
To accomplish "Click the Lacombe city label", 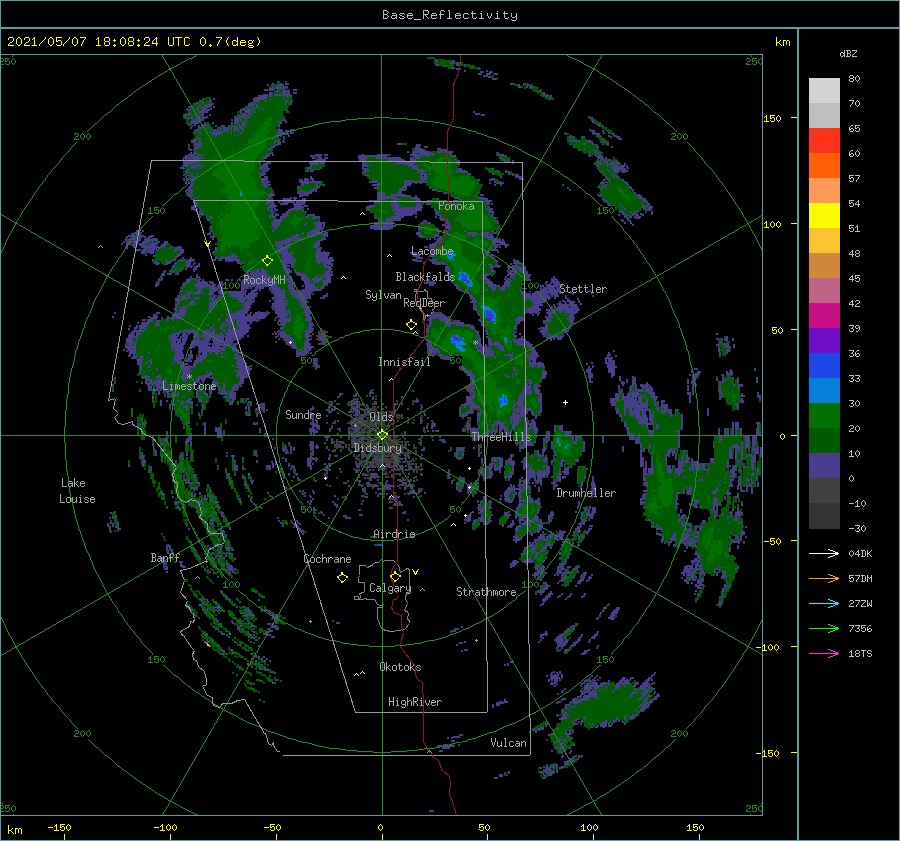I will 432,251.
